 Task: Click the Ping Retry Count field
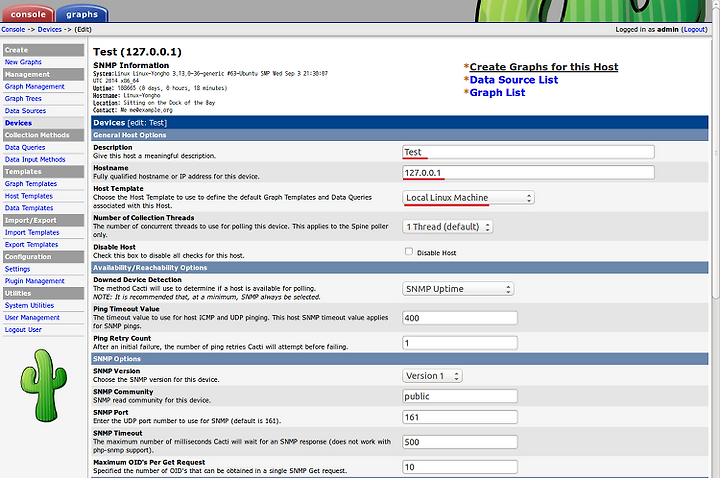point(460,343)
